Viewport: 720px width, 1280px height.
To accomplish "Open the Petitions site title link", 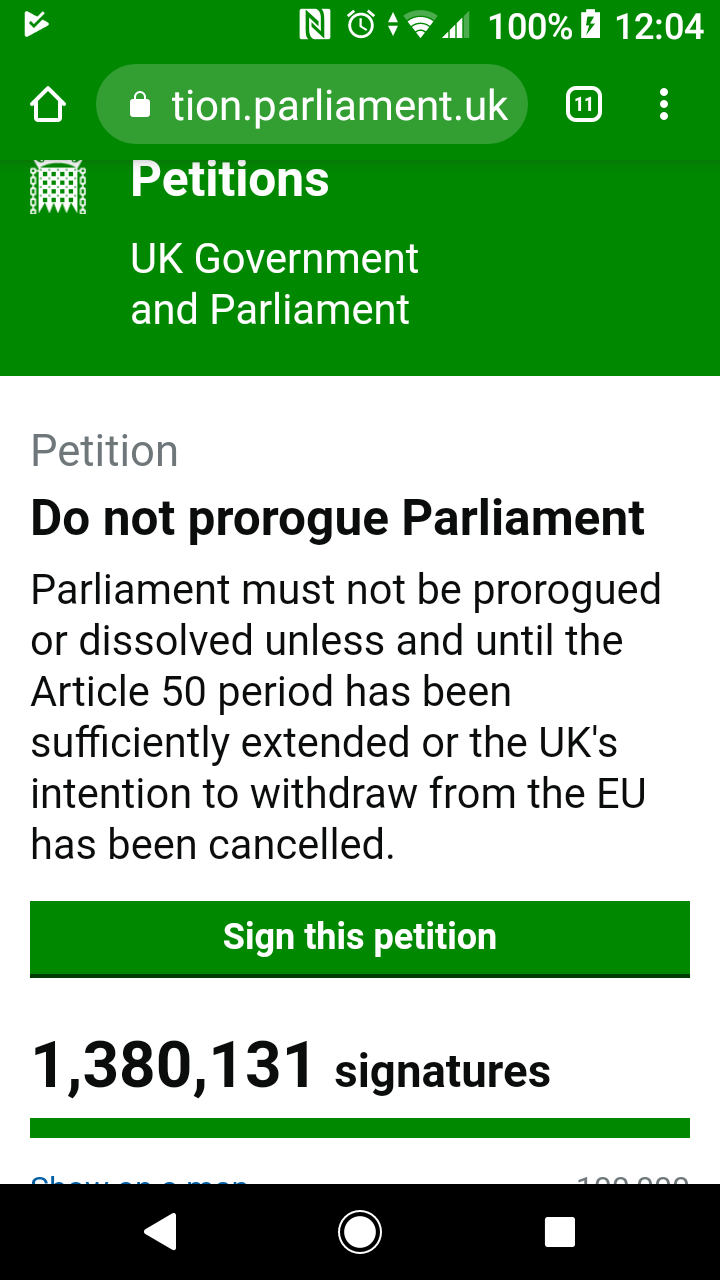I will point(230,180).
